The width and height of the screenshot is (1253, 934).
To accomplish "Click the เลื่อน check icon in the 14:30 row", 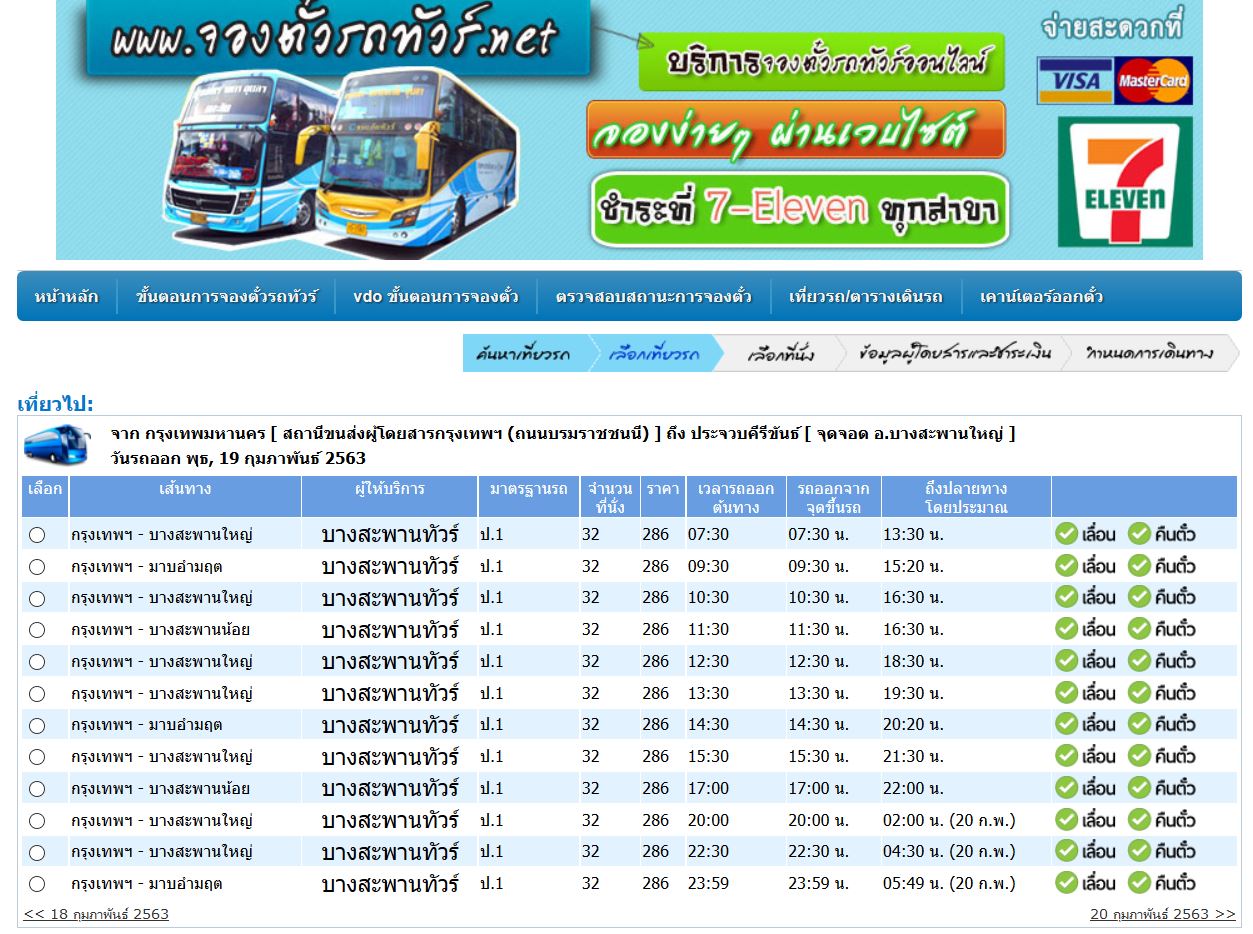I will point(1067,724).
